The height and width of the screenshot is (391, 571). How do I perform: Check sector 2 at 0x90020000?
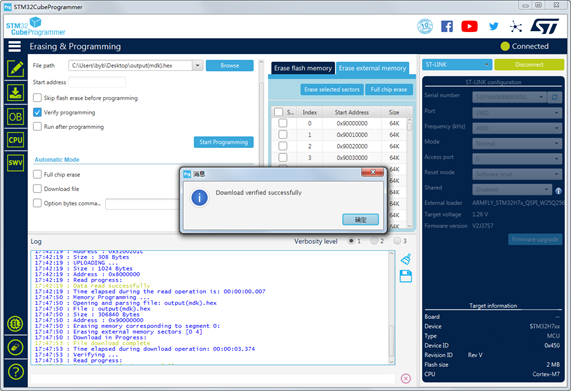click(x=283, y=146)
